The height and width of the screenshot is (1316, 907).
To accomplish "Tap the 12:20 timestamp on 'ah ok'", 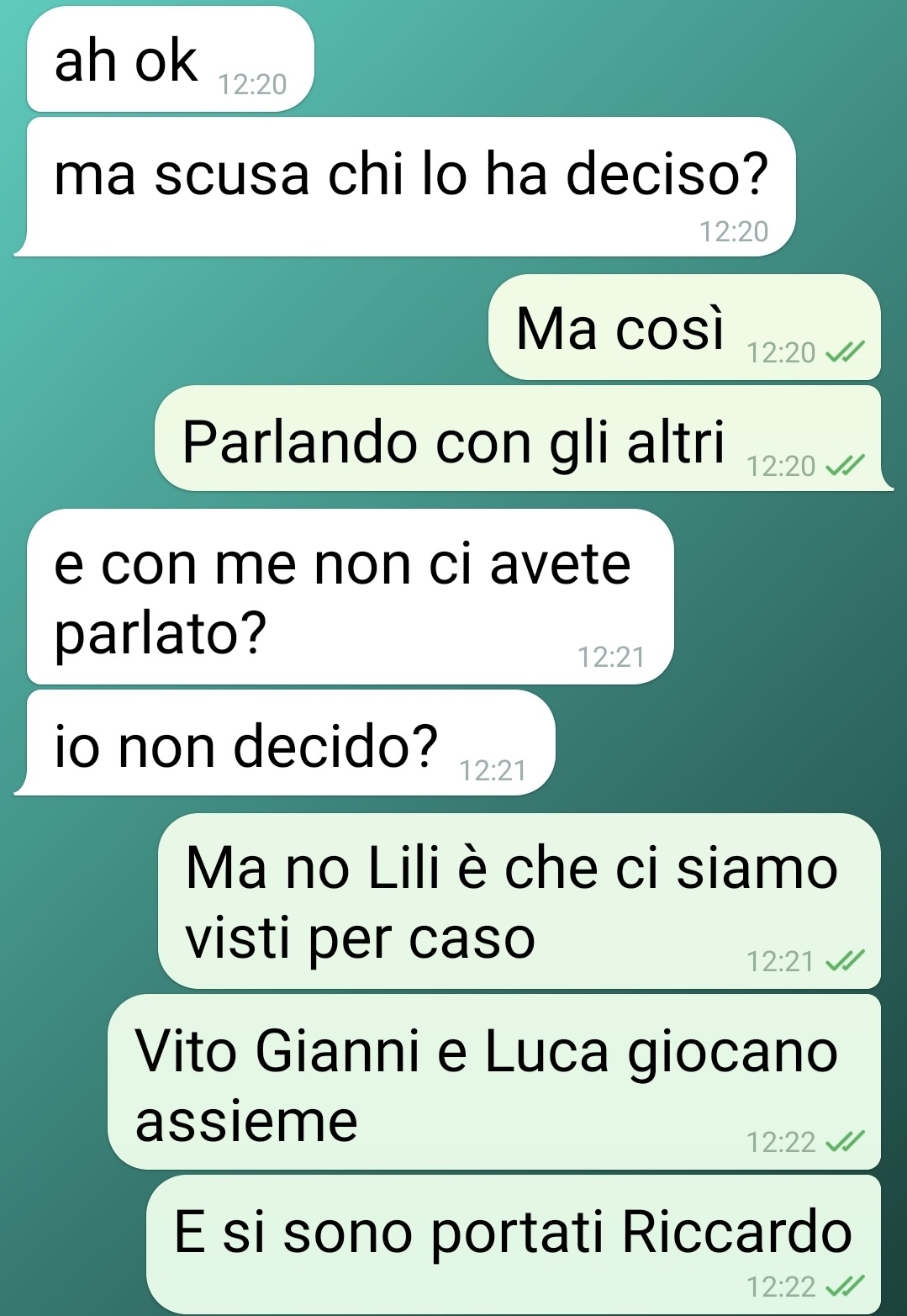I will point(252,85).
